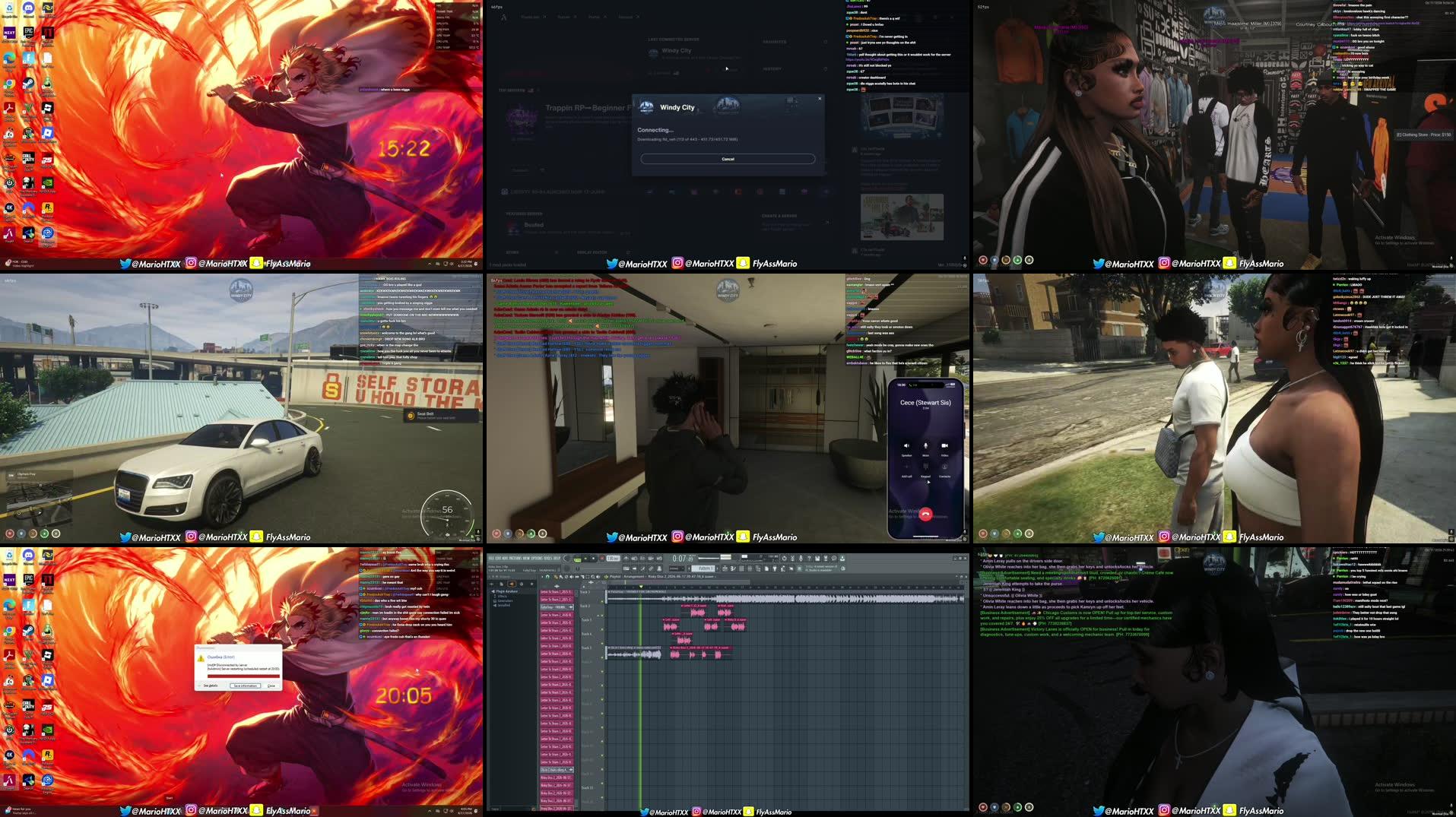
Task: Open Discord icon in bottom-left desktop frame
Action: point(28,556)
